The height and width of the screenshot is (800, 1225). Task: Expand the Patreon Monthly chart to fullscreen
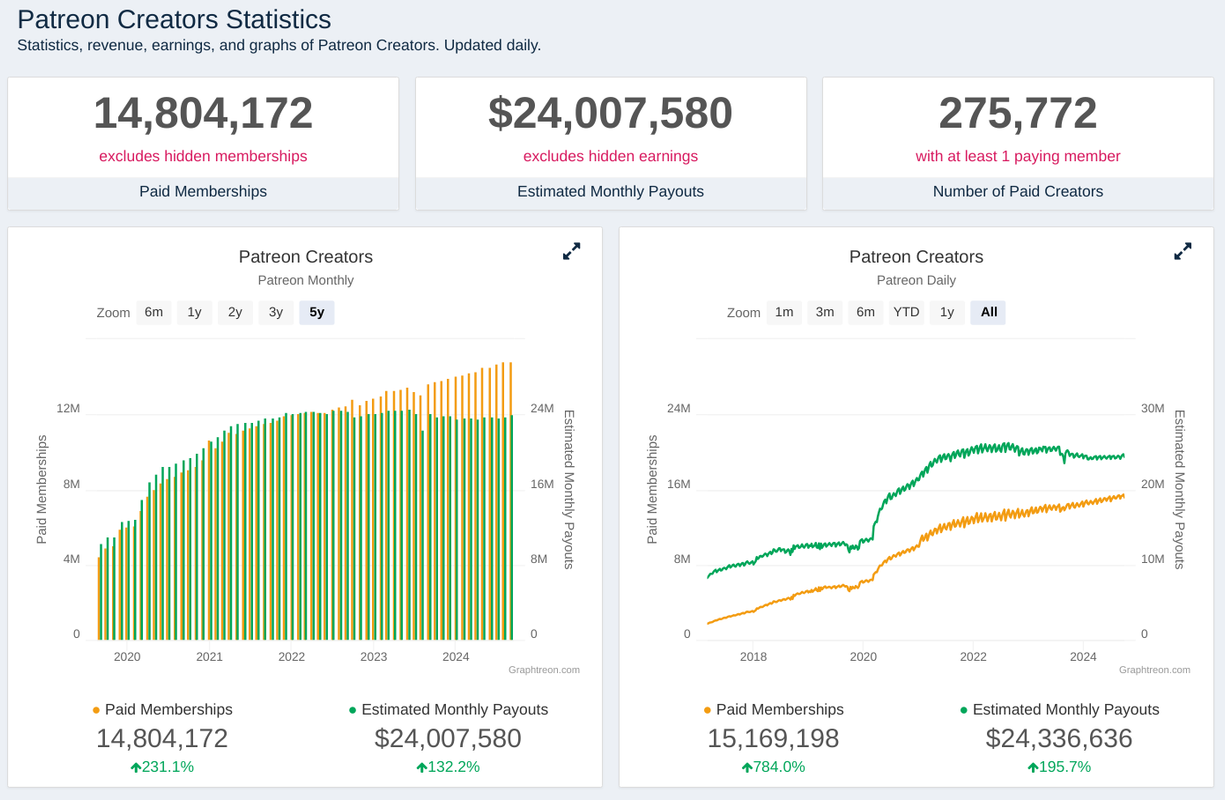click(571, 252)
